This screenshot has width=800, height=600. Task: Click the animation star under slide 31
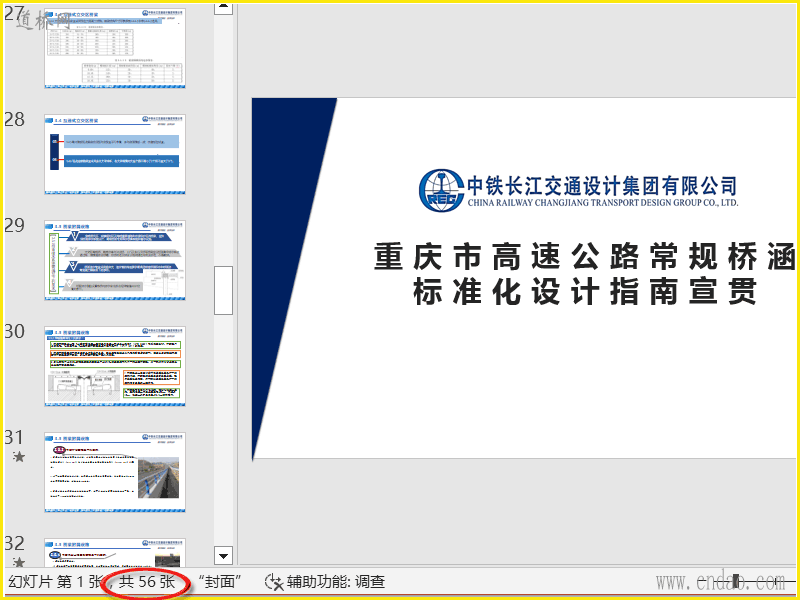click(19, 457)
